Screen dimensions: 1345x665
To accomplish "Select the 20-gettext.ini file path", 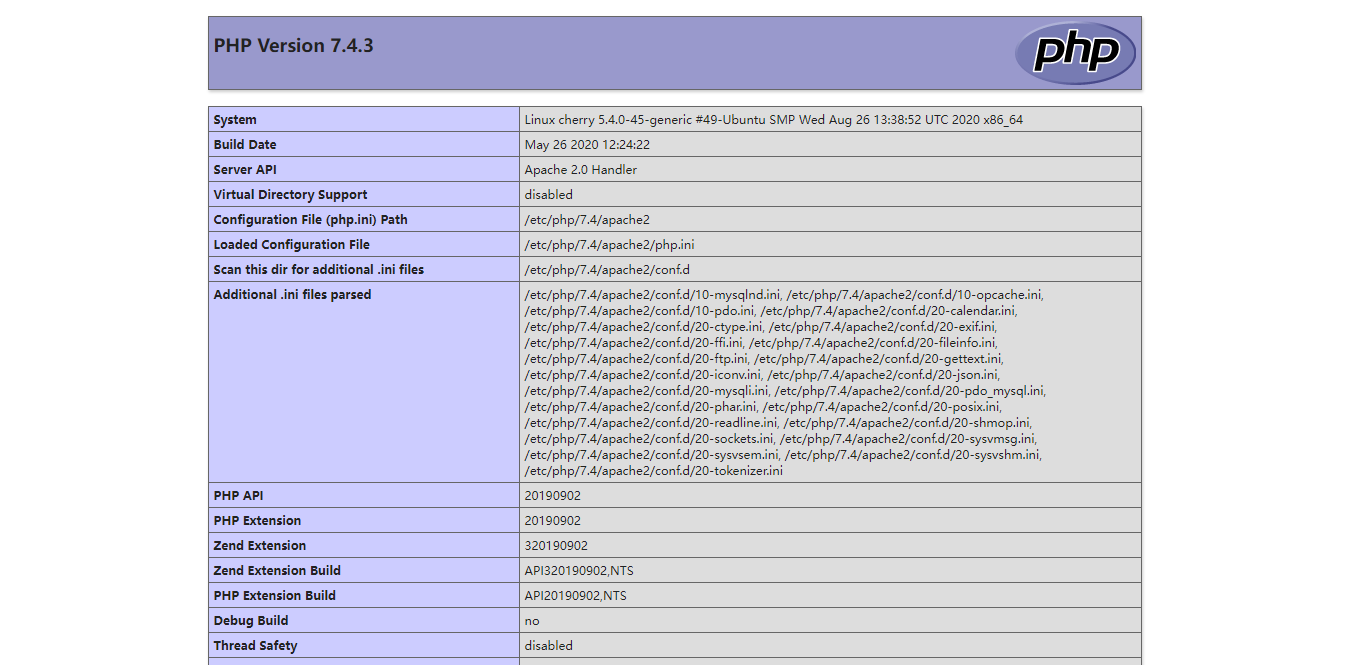I will pos(879,359).
